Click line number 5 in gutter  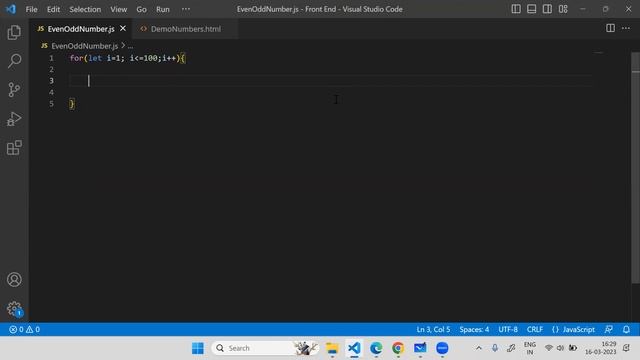coord(51,104)
